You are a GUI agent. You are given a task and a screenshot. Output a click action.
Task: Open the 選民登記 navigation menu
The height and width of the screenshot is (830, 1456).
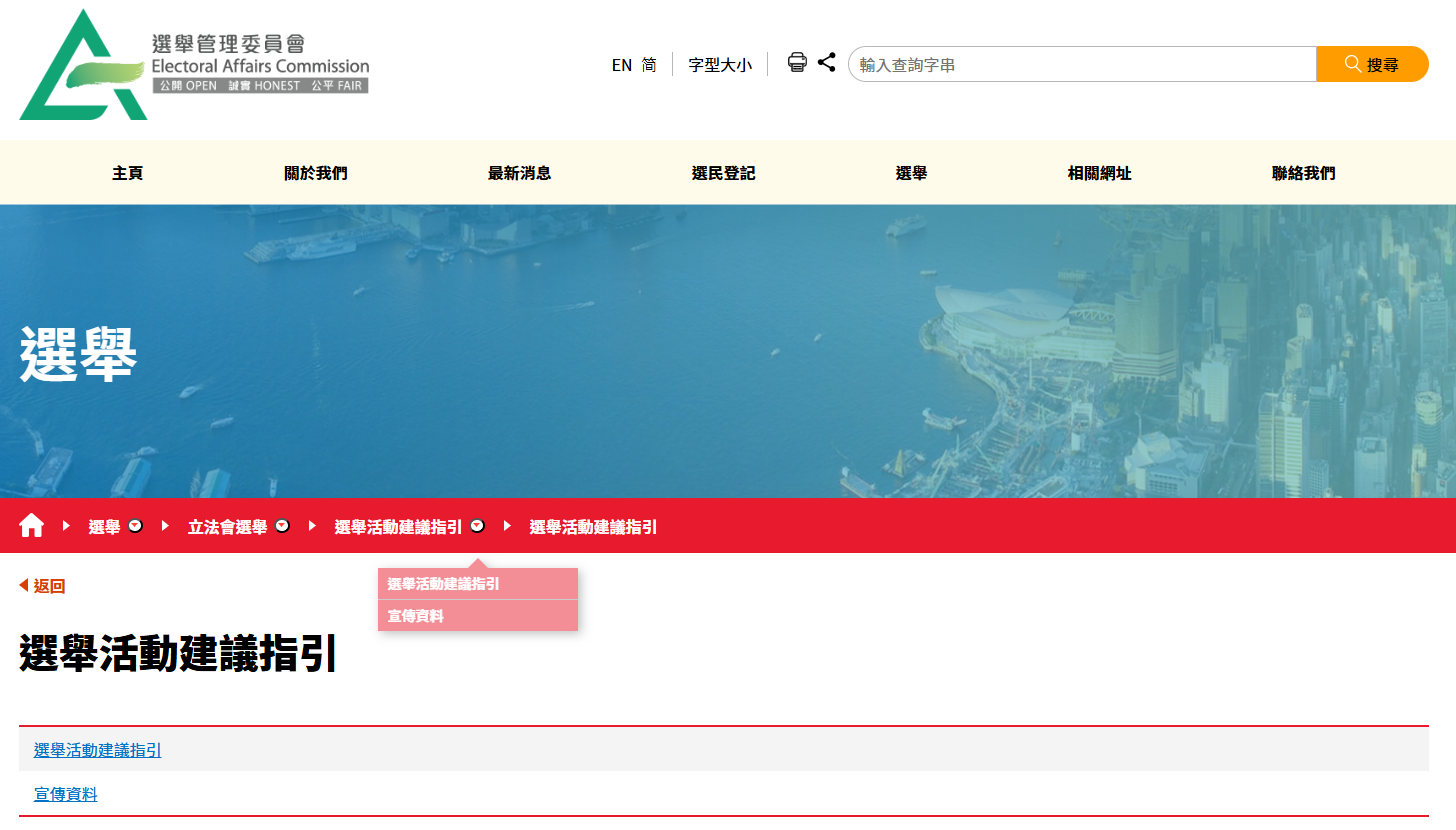pos(723,173)
